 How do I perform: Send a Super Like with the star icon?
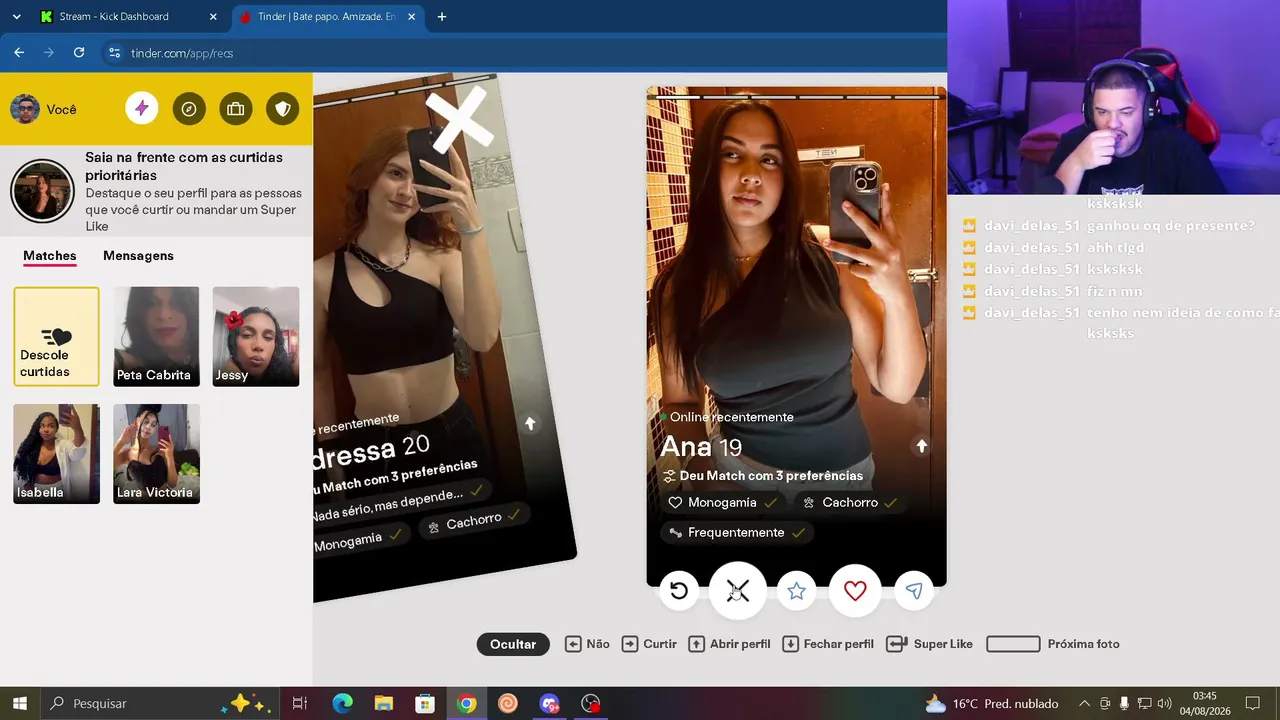[x=796, y=591]
